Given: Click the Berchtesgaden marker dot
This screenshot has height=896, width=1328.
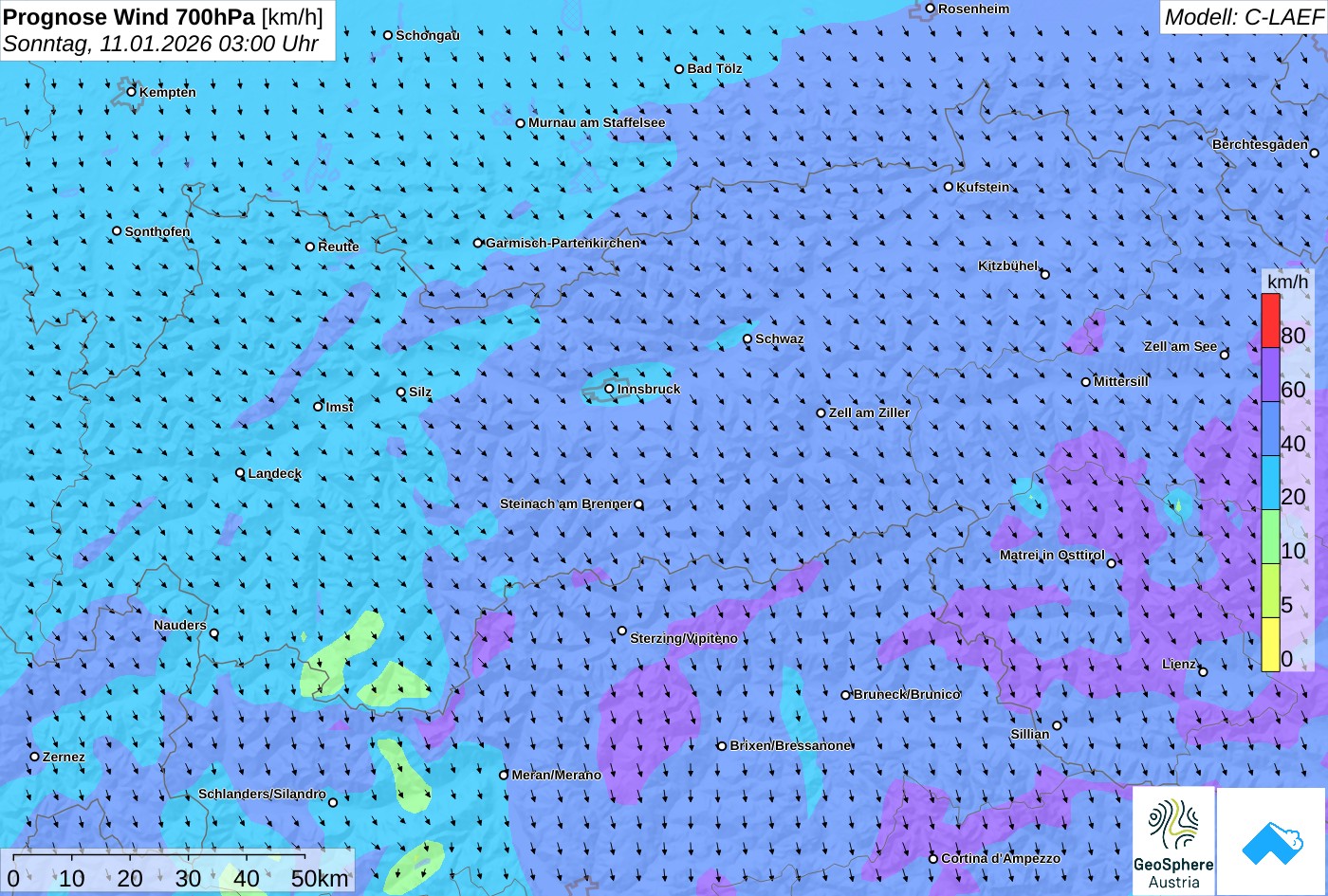Looking at the screenshot, I should tap(1315, 153).
